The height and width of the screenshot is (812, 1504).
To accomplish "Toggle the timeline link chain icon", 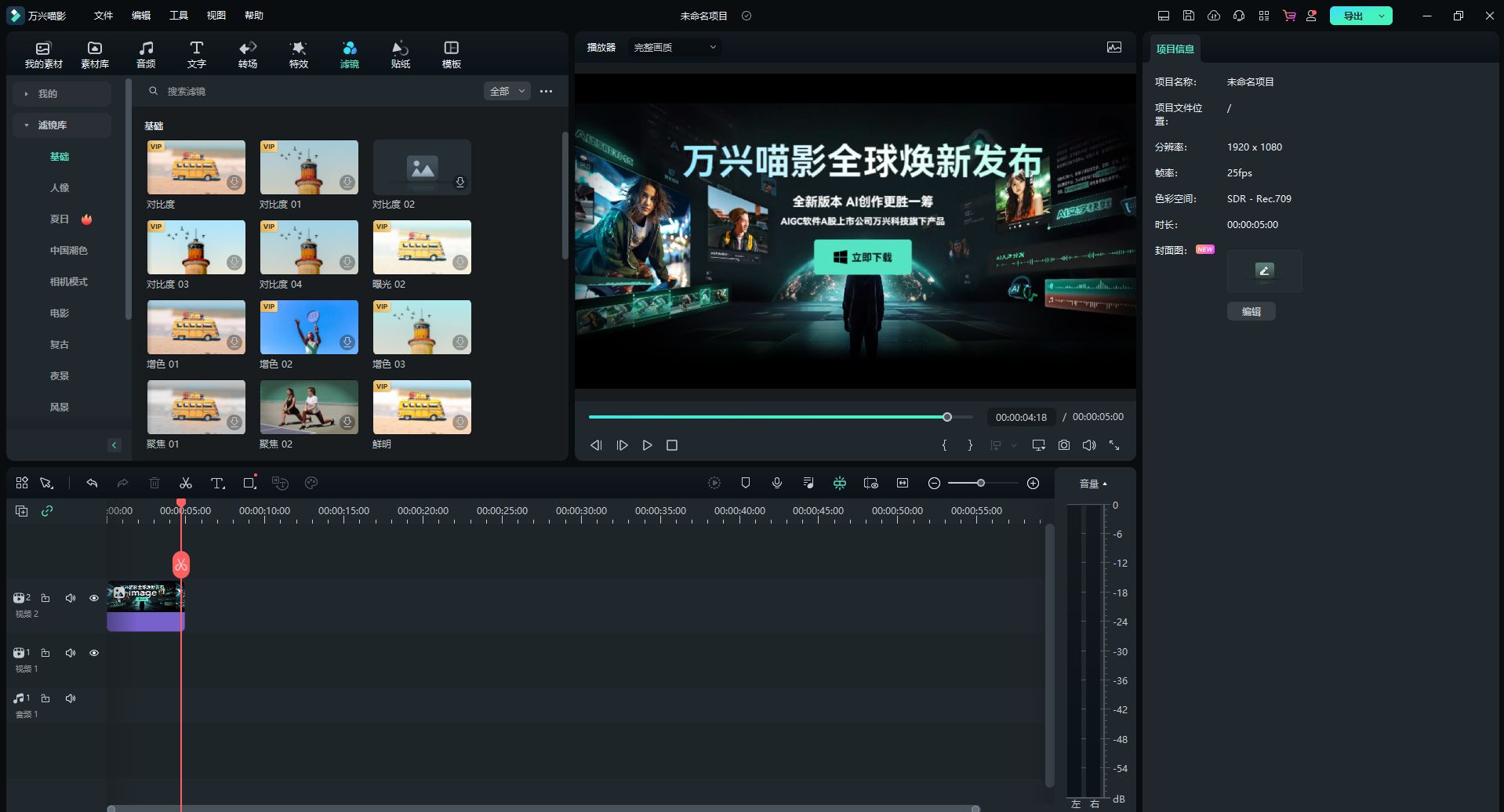I will (47, 510).
